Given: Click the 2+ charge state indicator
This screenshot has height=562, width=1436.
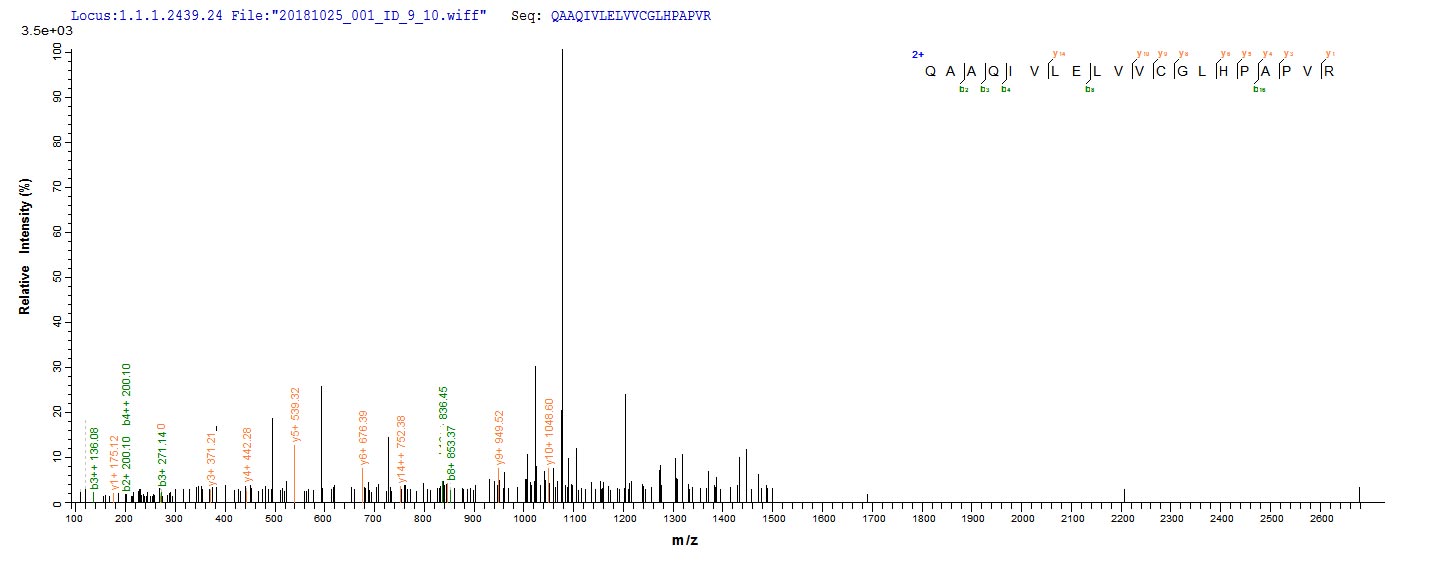Looking at the screenshot, I should click(916, 55).
